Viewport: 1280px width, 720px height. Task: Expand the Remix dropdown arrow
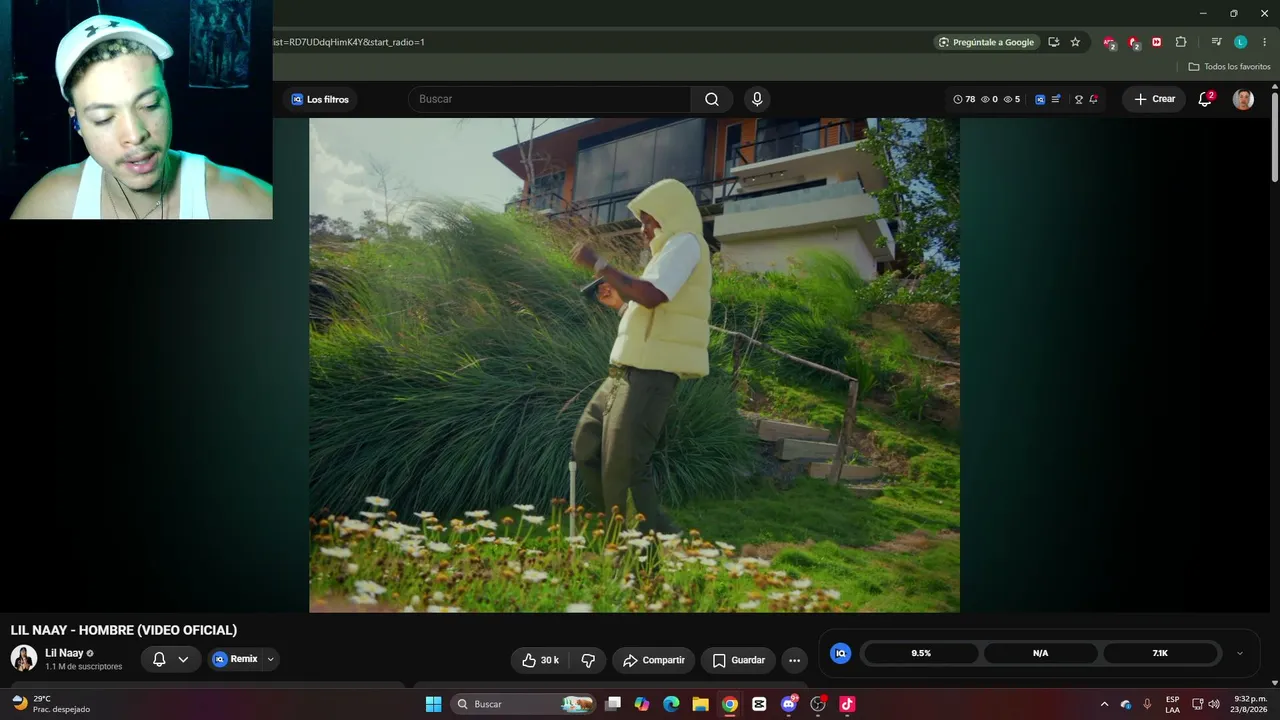[270, 659]
